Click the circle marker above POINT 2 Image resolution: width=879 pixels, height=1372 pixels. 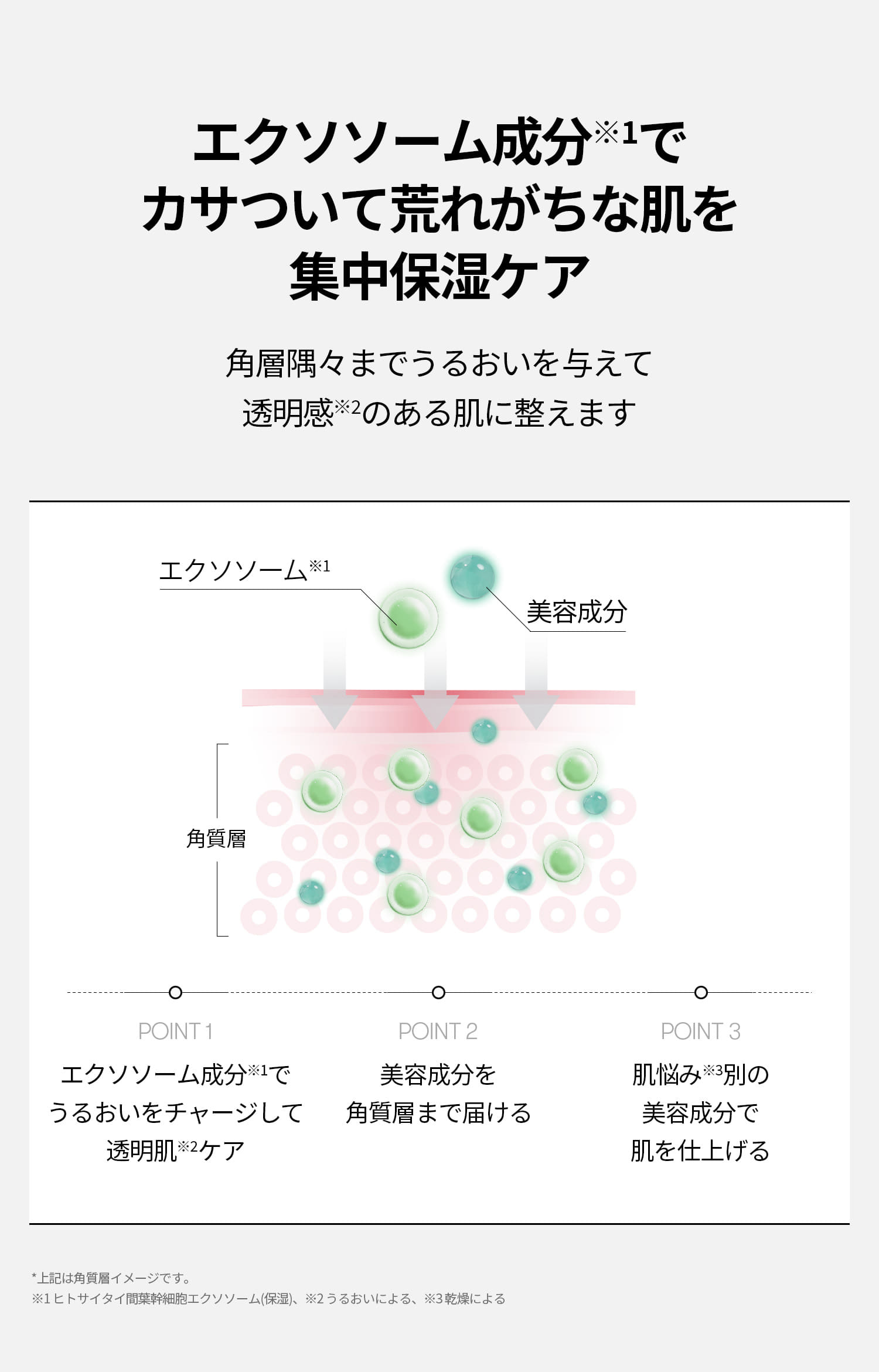(438, 992)
